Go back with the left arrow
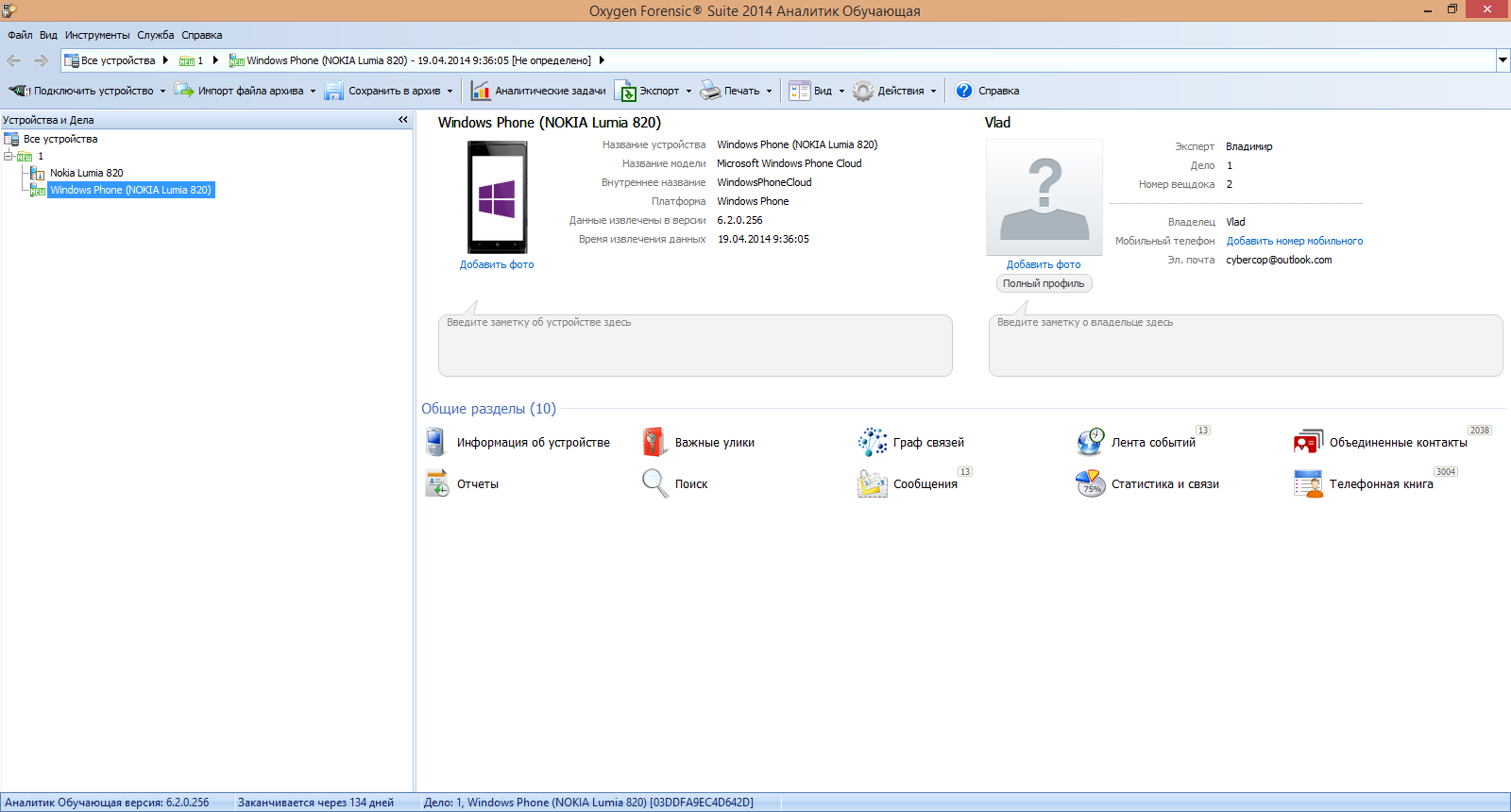 click(14, 60)
